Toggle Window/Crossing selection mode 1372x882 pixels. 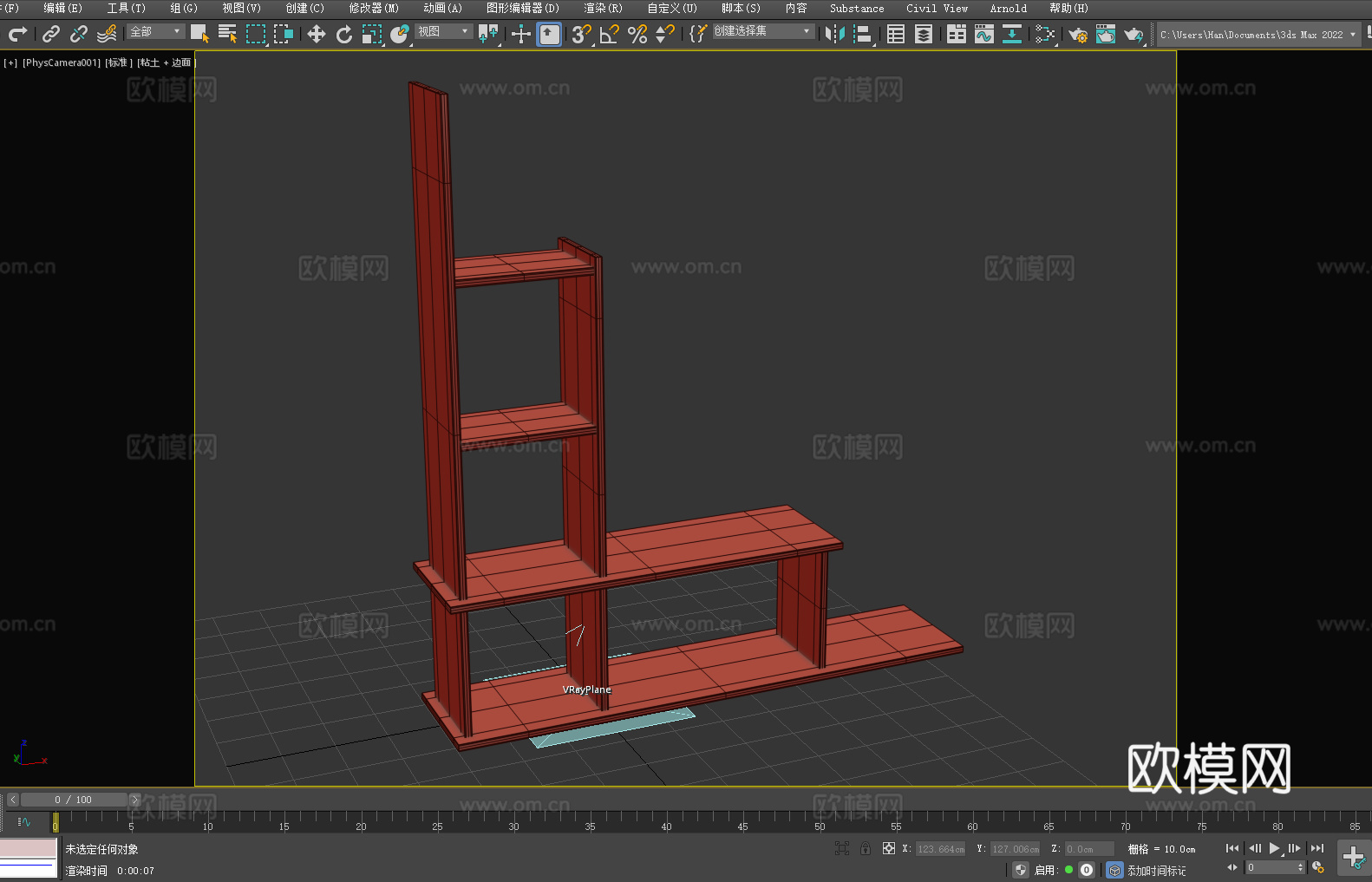point(284,34)
